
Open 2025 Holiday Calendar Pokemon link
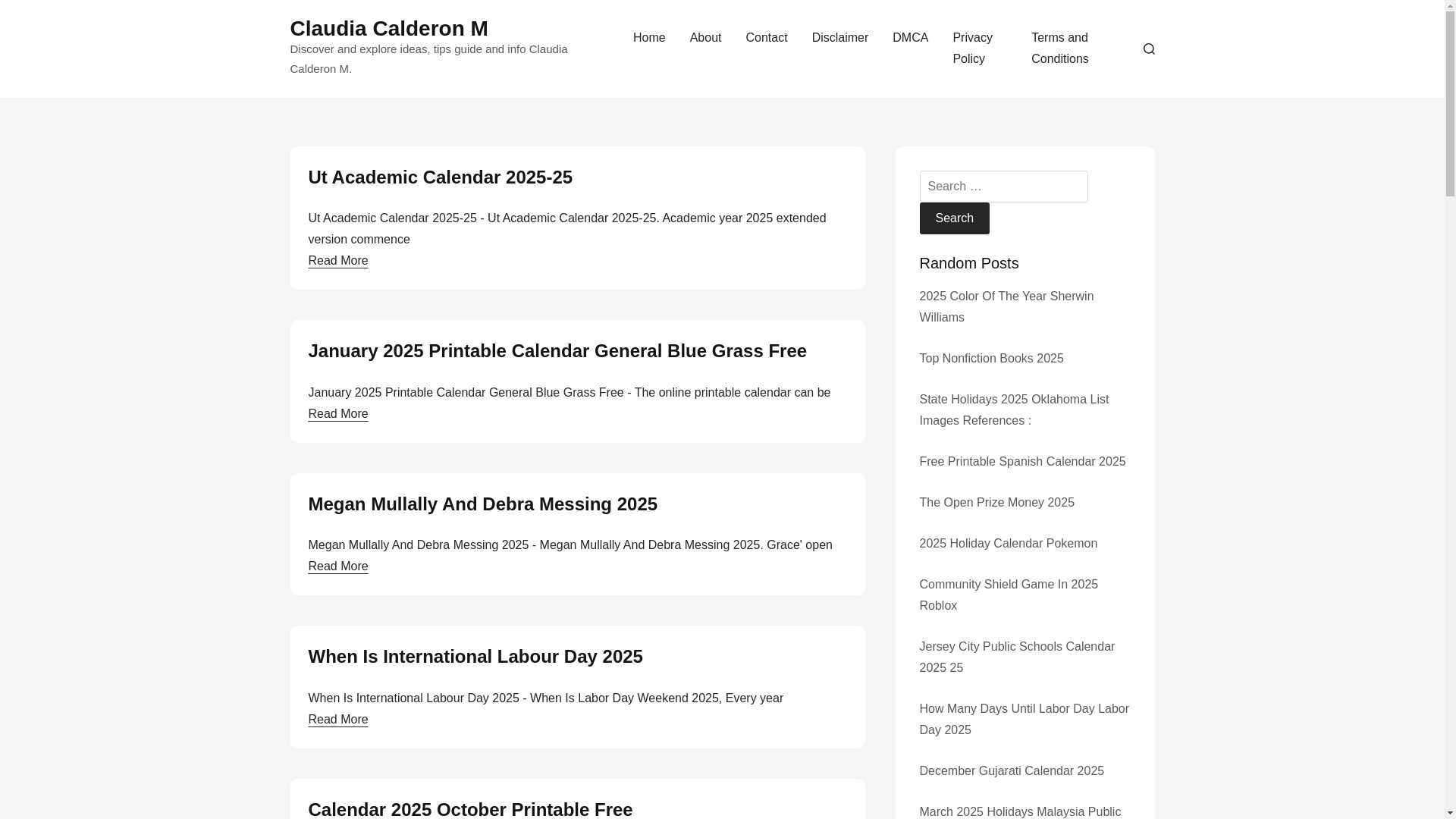[x=1007, y=544]
